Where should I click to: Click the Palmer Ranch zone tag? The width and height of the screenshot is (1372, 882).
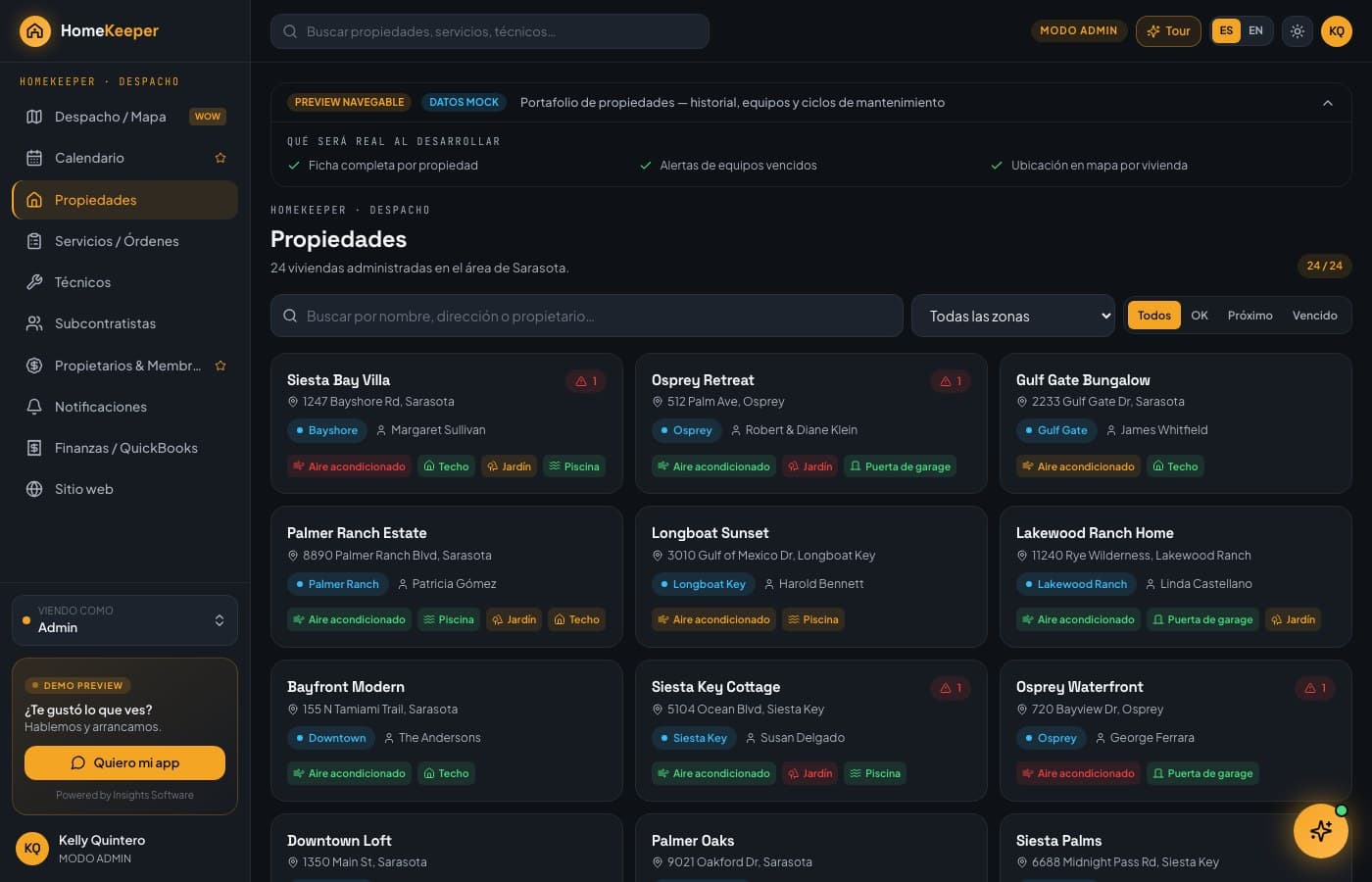coord(337,584)
